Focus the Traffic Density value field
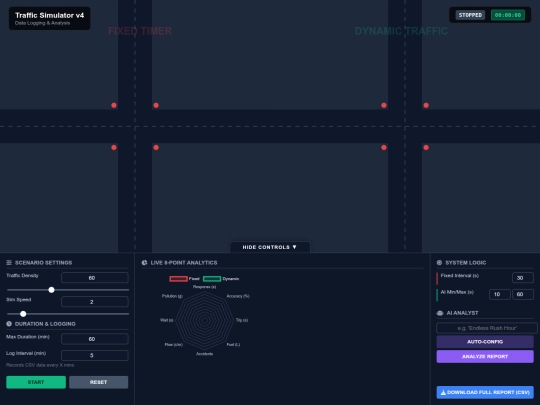 (x=95, y=278)
